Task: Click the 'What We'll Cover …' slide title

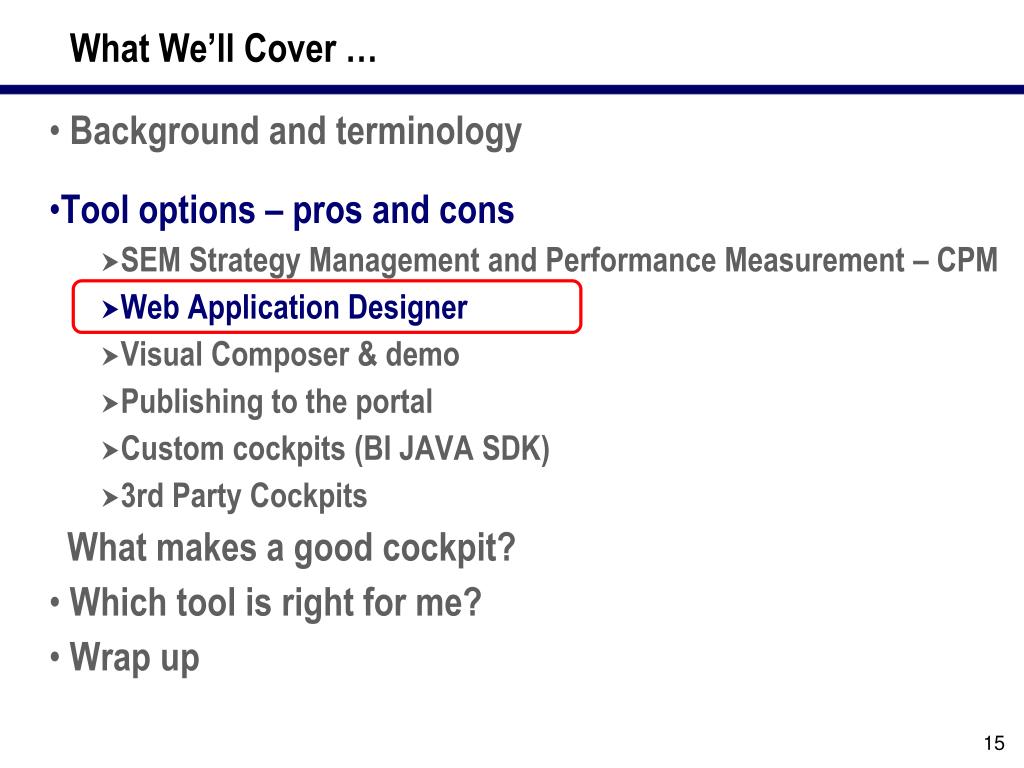Action: [223, 49]
